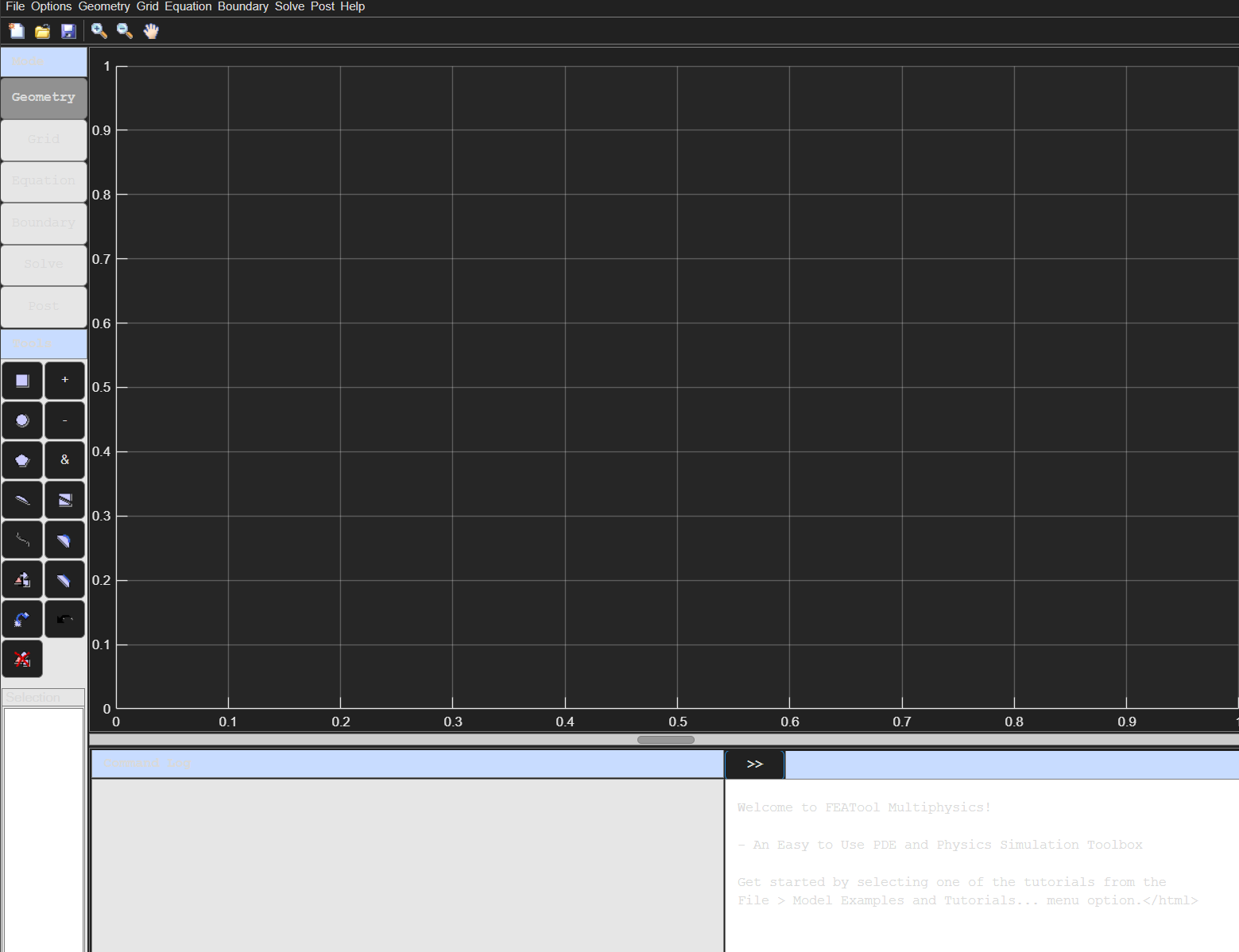Open the File menu
The image size is (1239, 952).
pyautogui.click(x=15, y=6)
